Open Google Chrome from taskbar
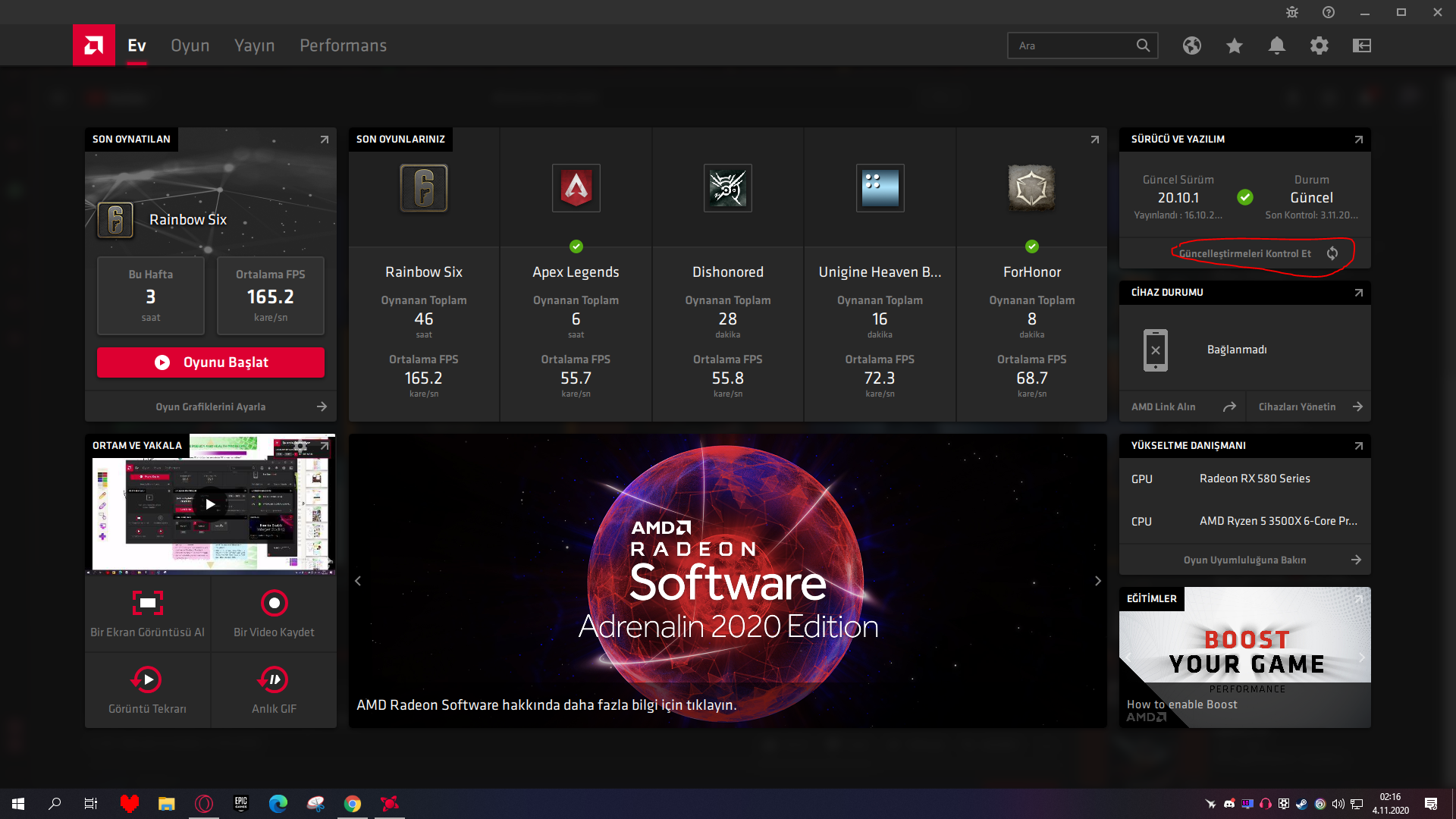Viewport: 1456px width, 819px height. pyautogui.click(x=353, y=803)
